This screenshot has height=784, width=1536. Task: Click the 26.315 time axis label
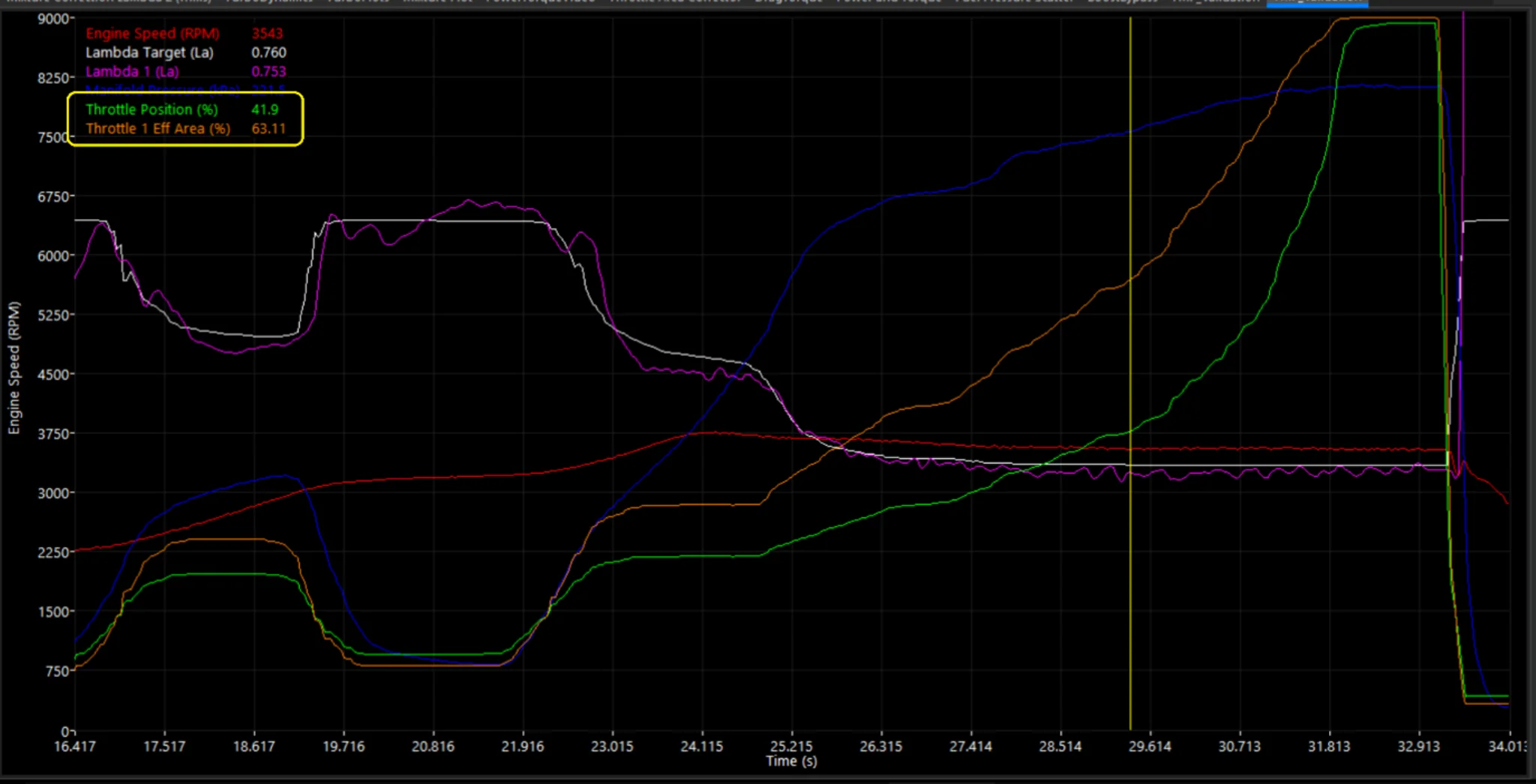pos(880,747)
